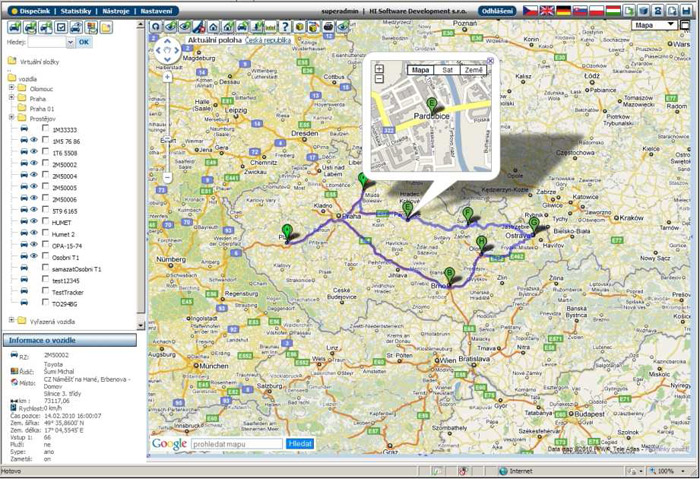Tick the checkbox next to TestTracker
This screenshot has height=479, width=700.
[x=45, y=291]
